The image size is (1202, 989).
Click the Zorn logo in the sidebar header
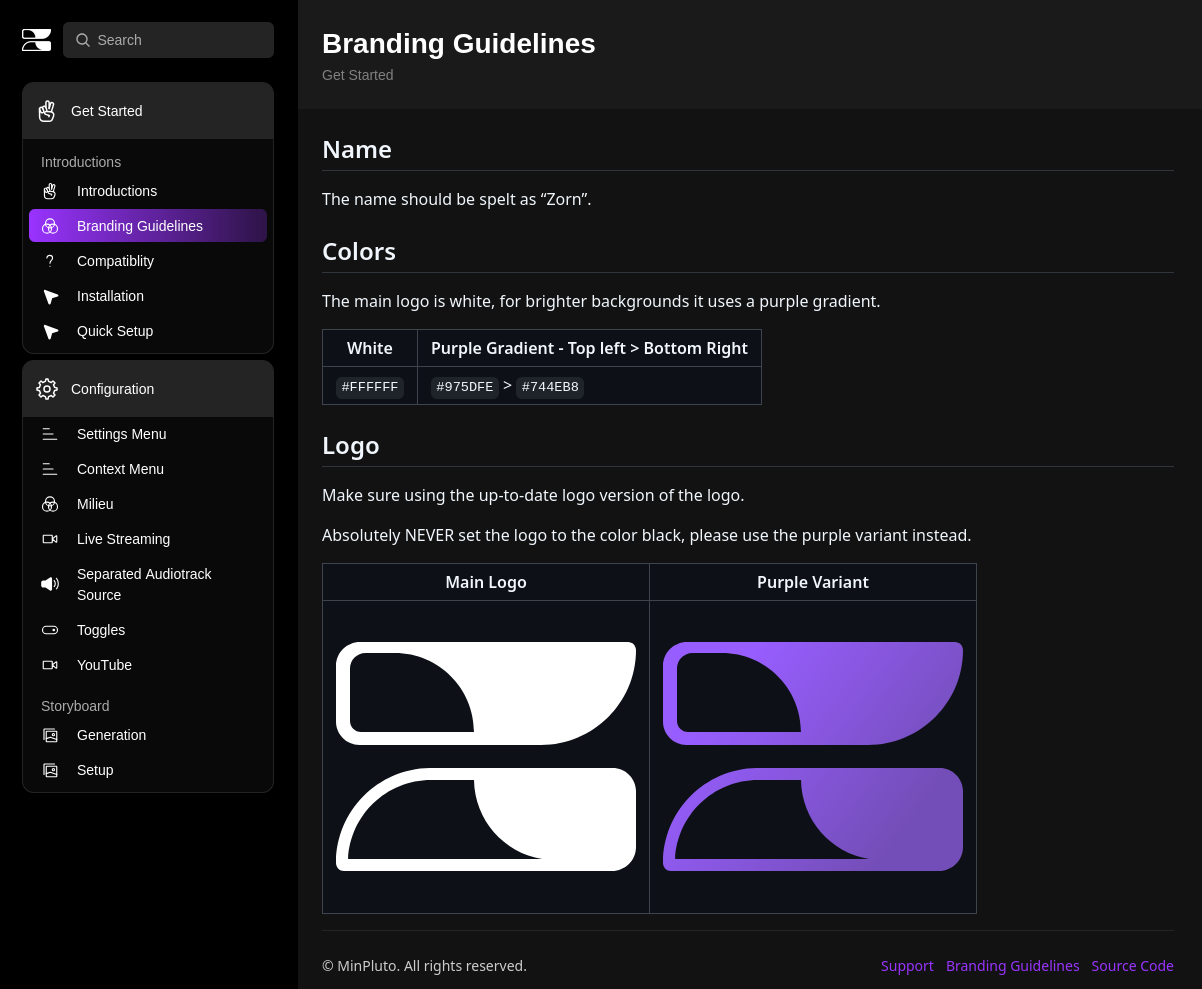tap(37, 40)
